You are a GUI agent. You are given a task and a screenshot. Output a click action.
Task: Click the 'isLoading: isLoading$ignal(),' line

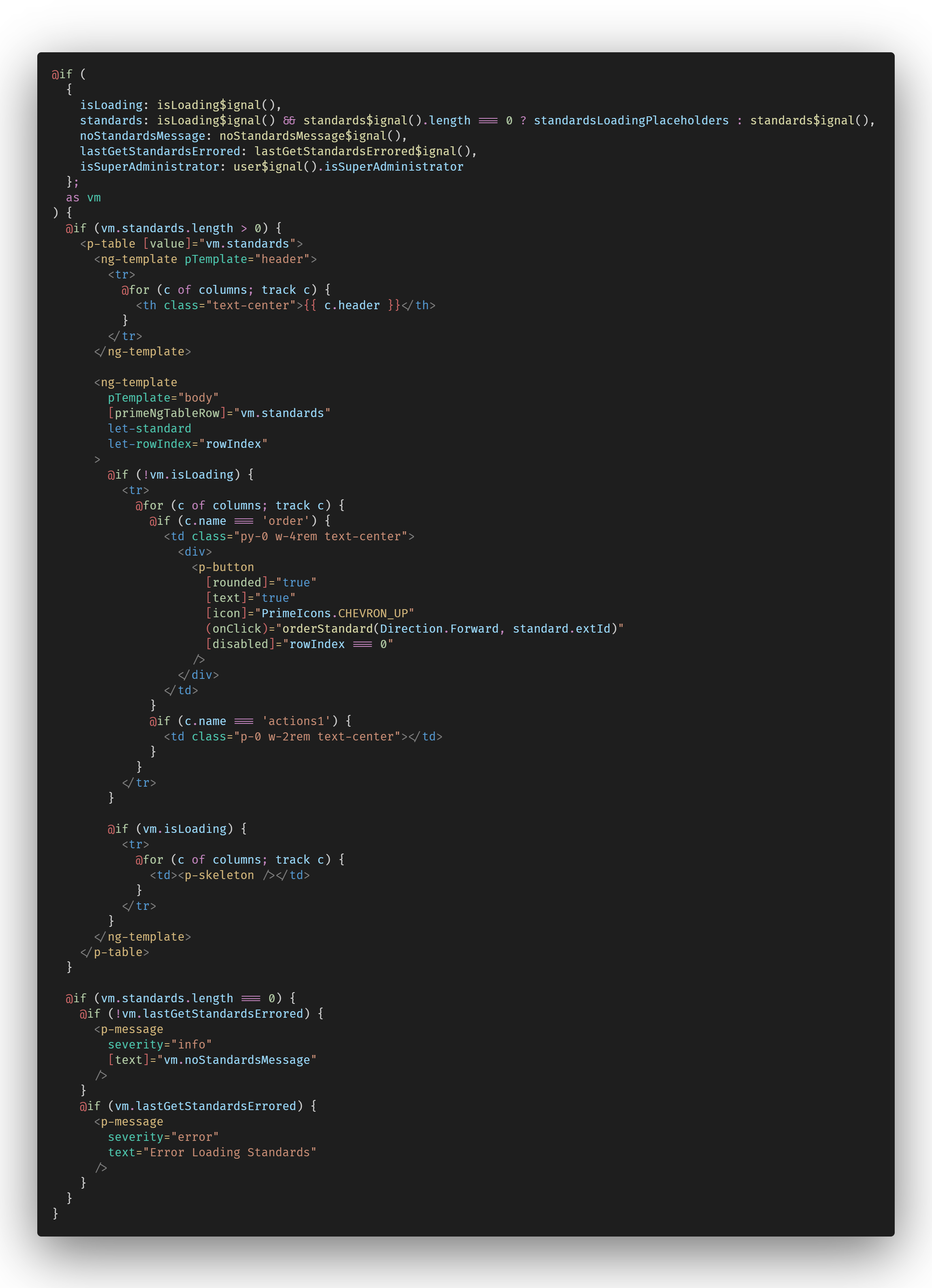tap(181, 105)
